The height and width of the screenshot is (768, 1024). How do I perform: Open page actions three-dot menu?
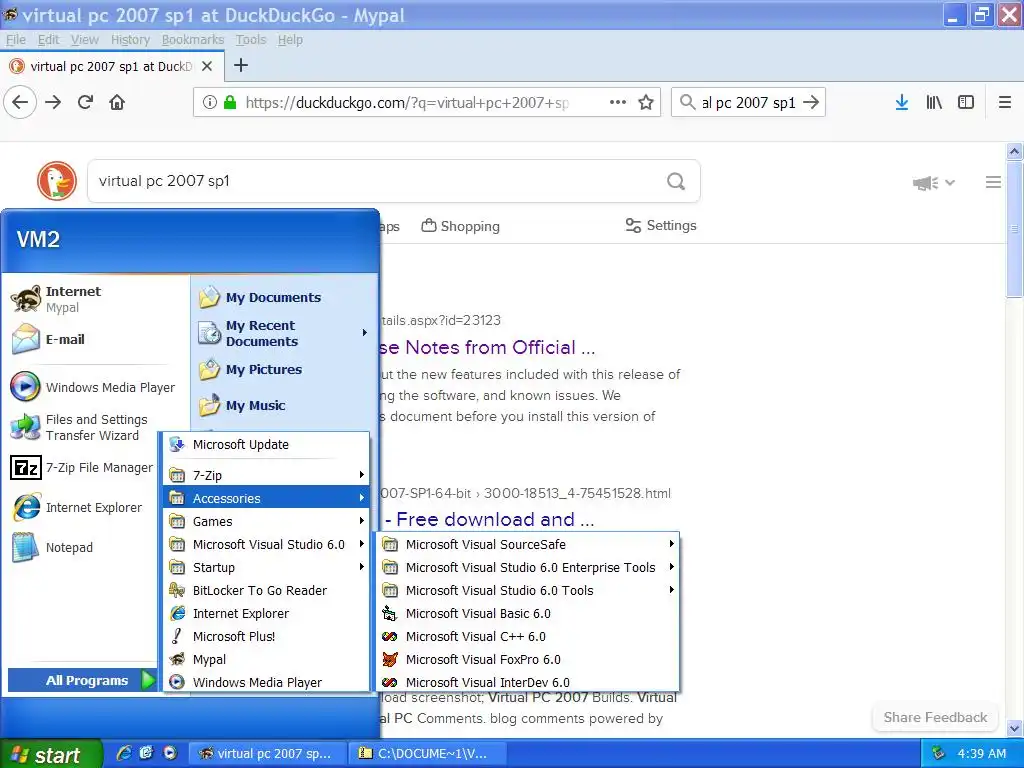618,102
